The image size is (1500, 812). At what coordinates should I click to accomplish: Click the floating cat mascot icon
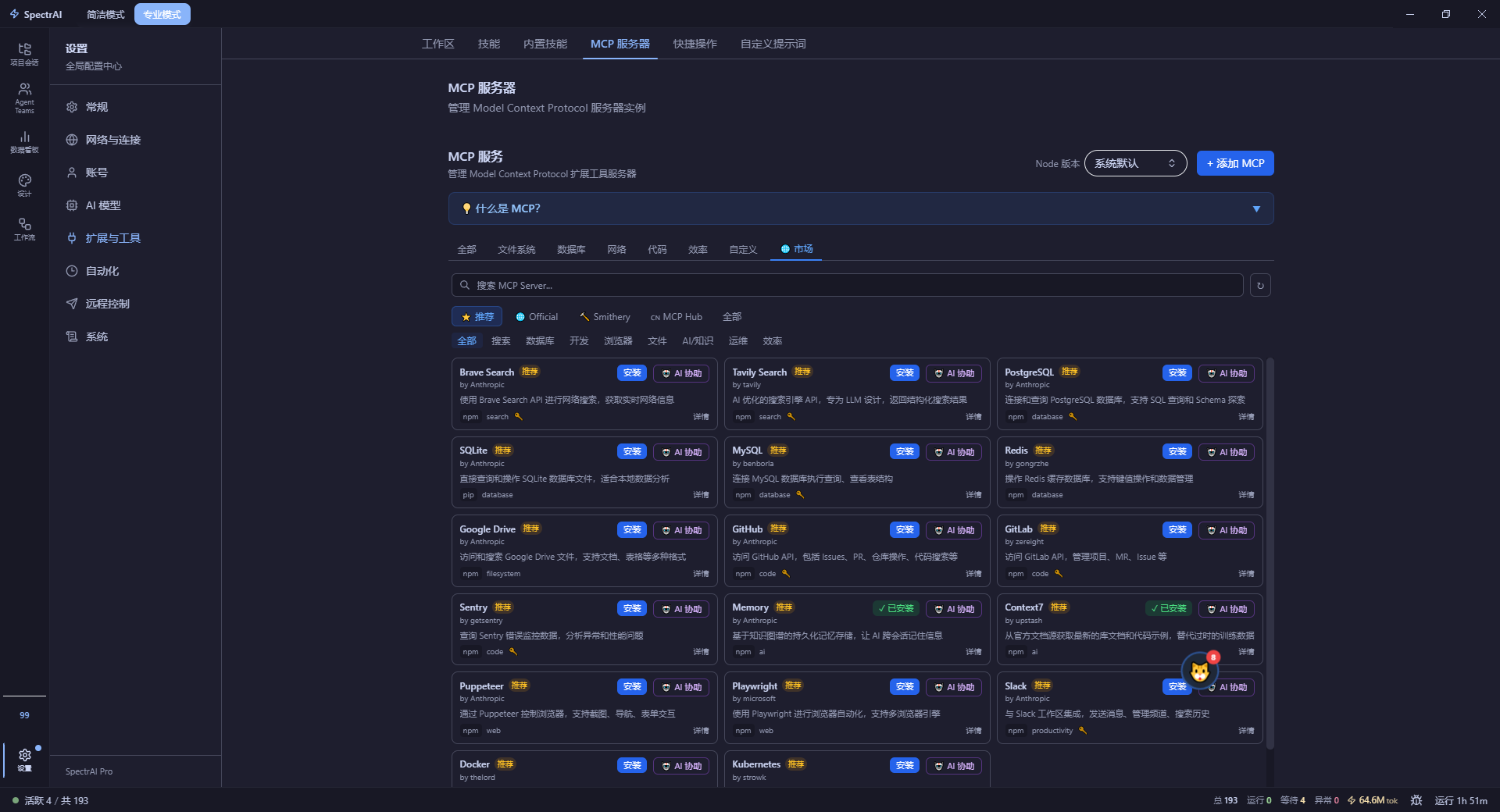[x=1200, y=671]
